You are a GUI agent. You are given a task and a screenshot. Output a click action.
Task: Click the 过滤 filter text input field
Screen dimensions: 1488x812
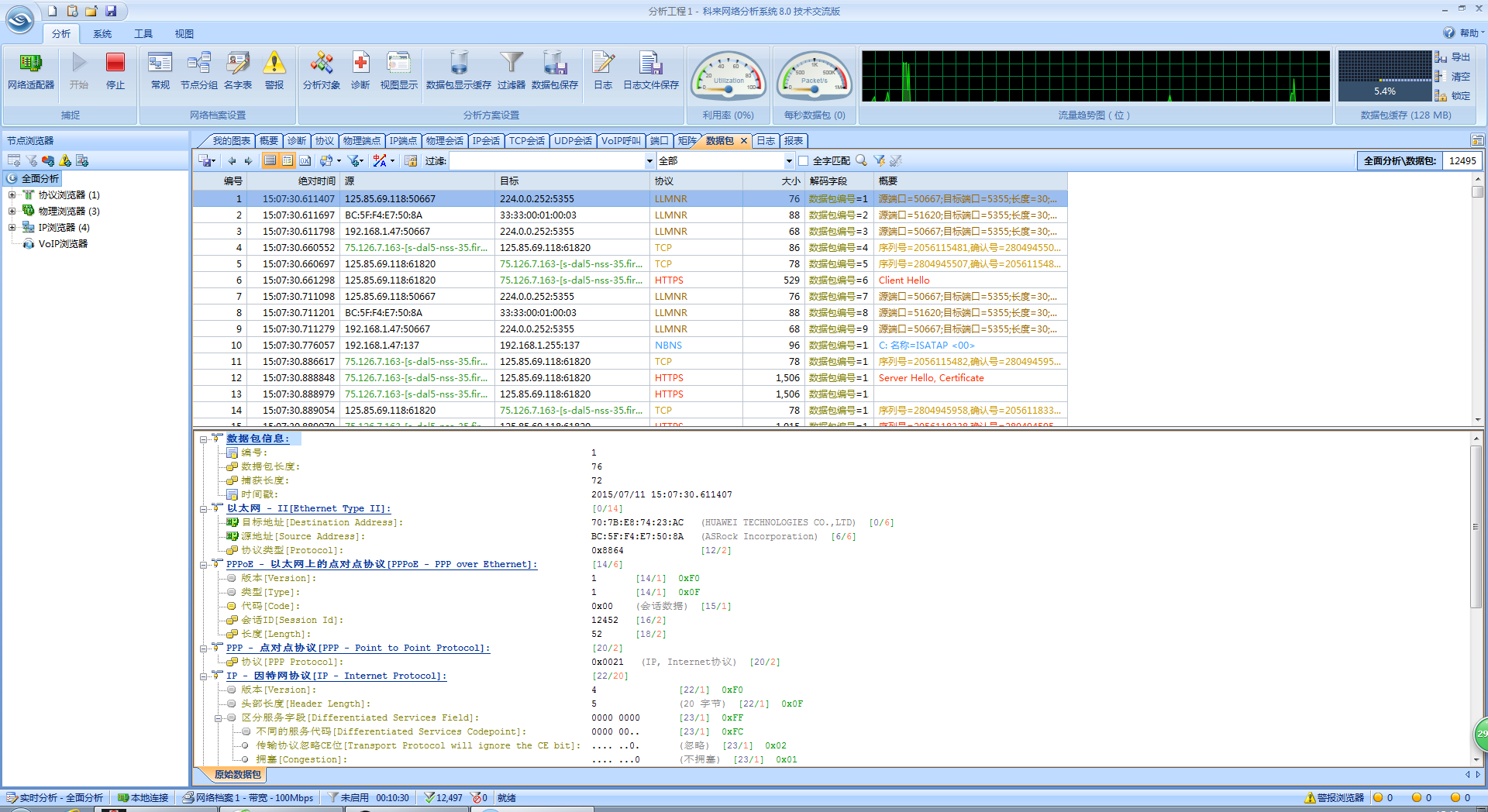546,161
